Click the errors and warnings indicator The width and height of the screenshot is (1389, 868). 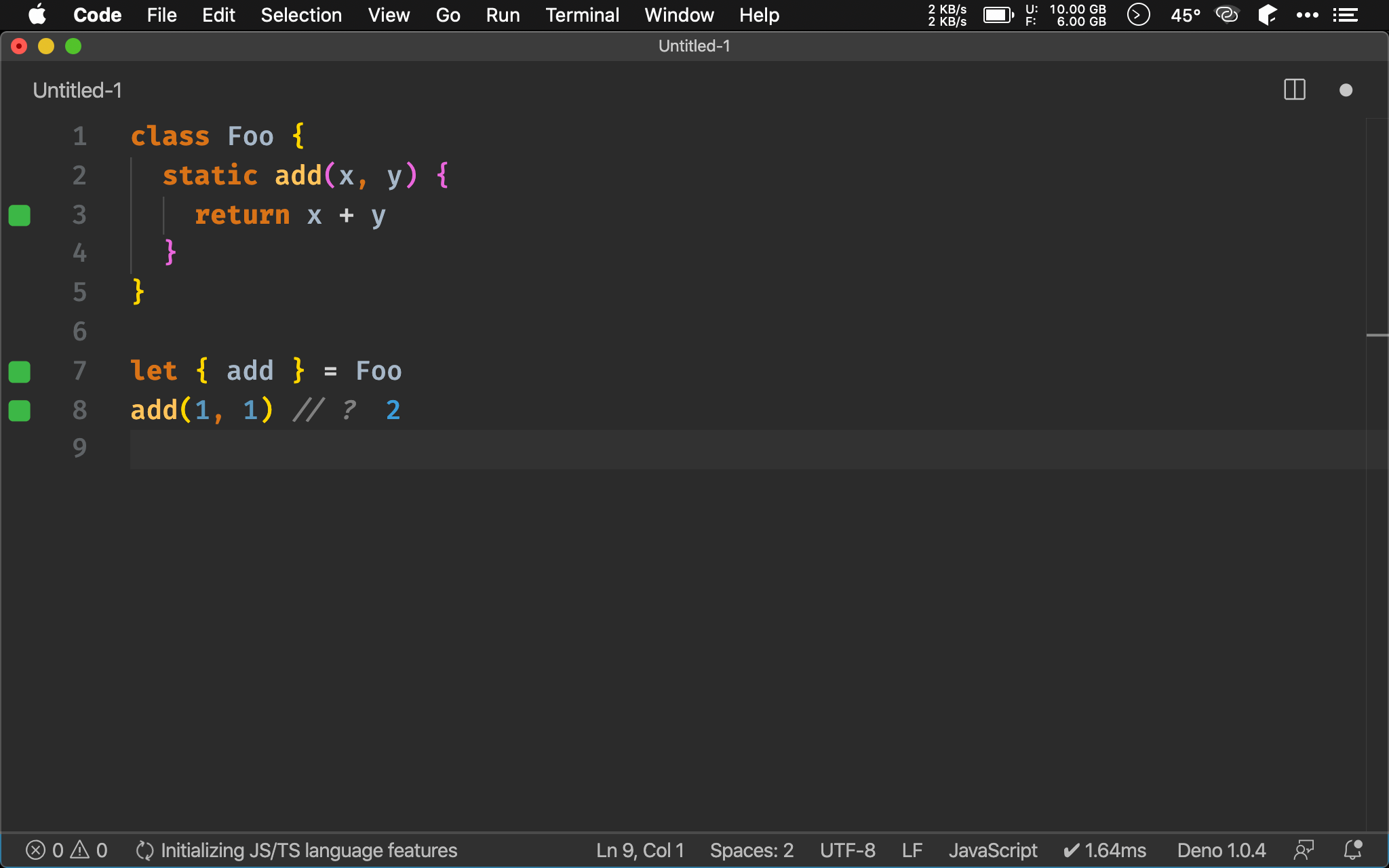(66, 850)
